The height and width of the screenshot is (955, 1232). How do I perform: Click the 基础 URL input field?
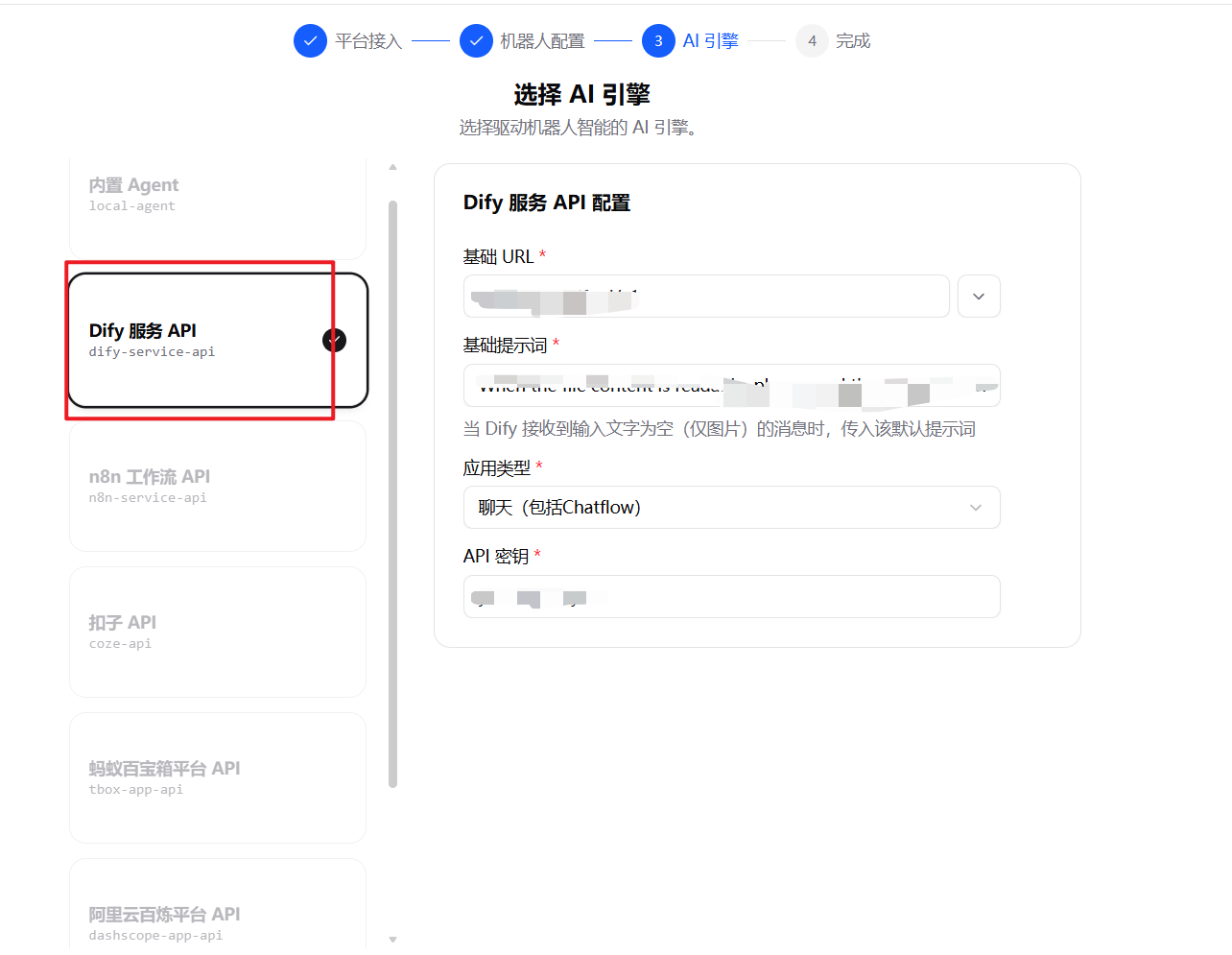pyautogui.click(x=706, y=297)
